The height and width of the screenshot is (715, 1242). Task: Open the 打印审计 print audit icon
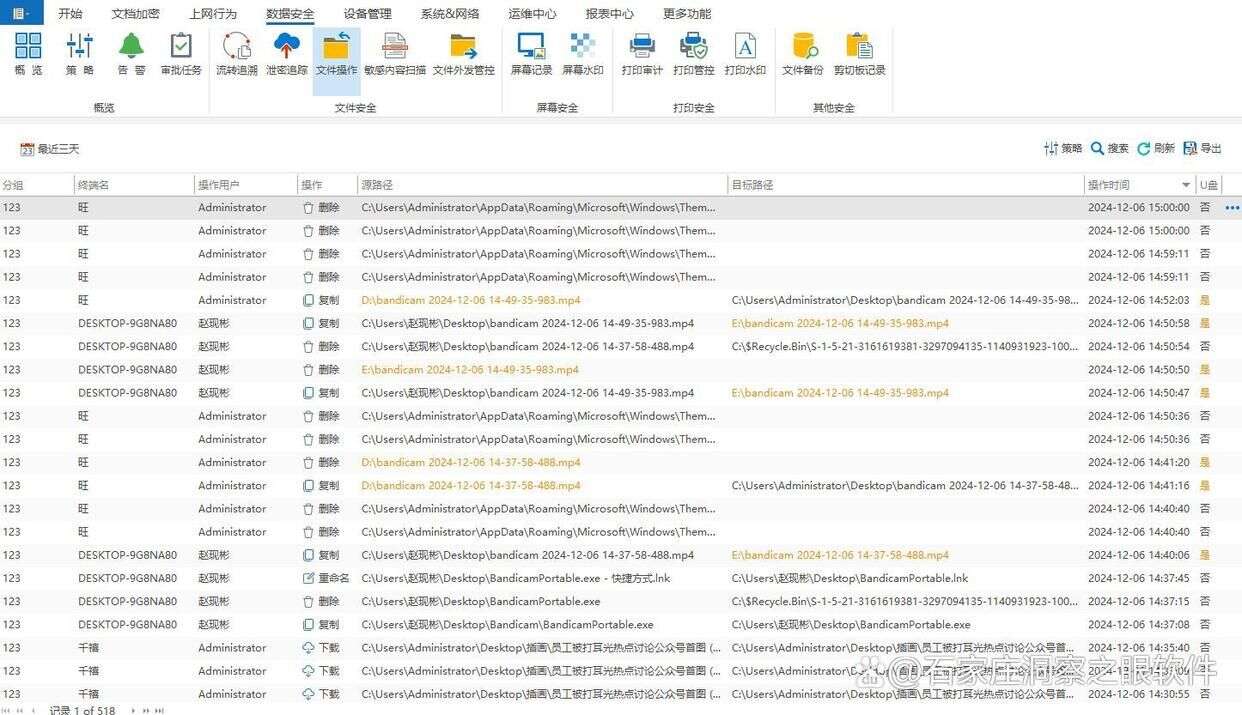point(641,52)
